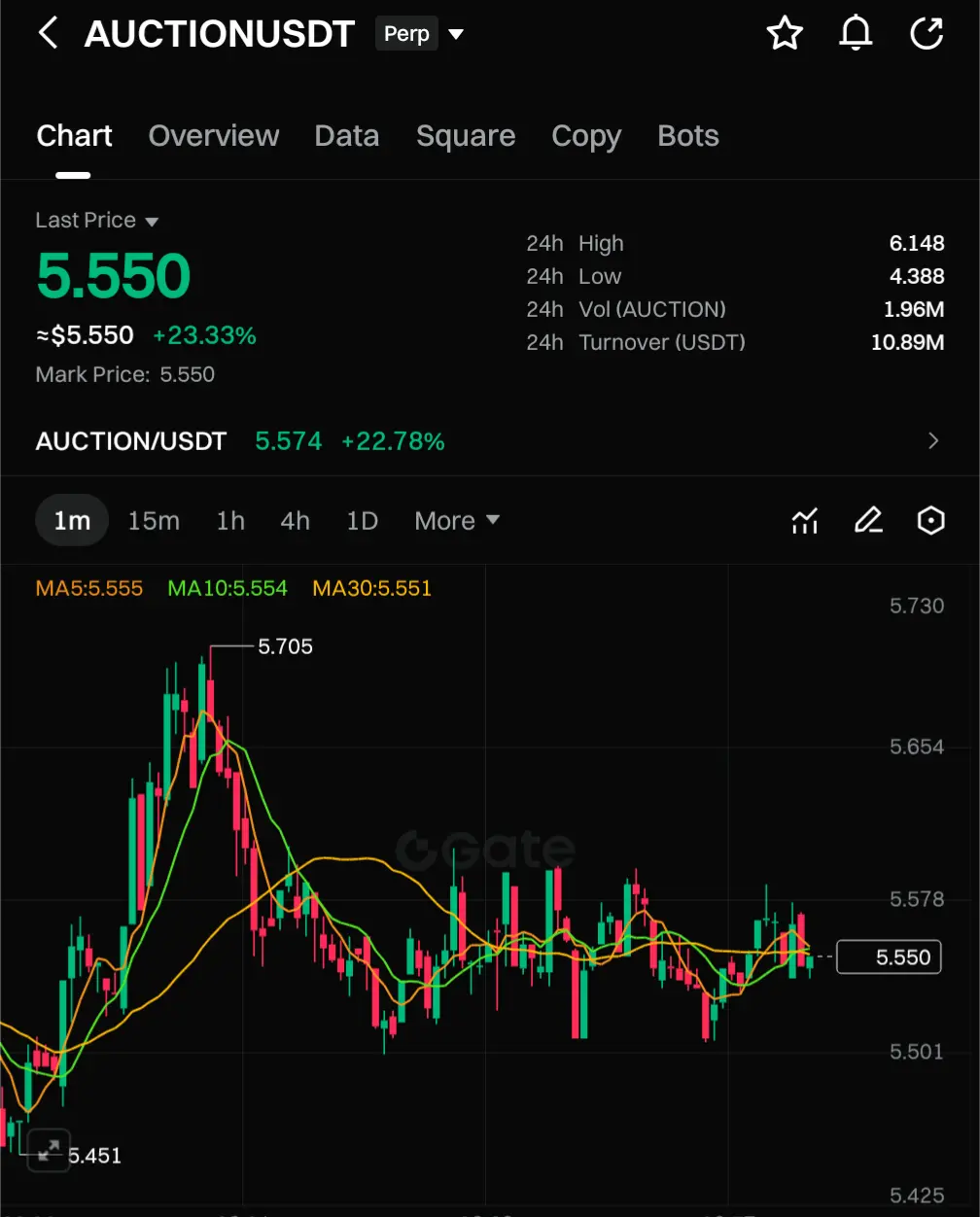Open the Last Price dropdown
The height and width of the screenshot is (1217, 980).
click(x=96, y=221)
